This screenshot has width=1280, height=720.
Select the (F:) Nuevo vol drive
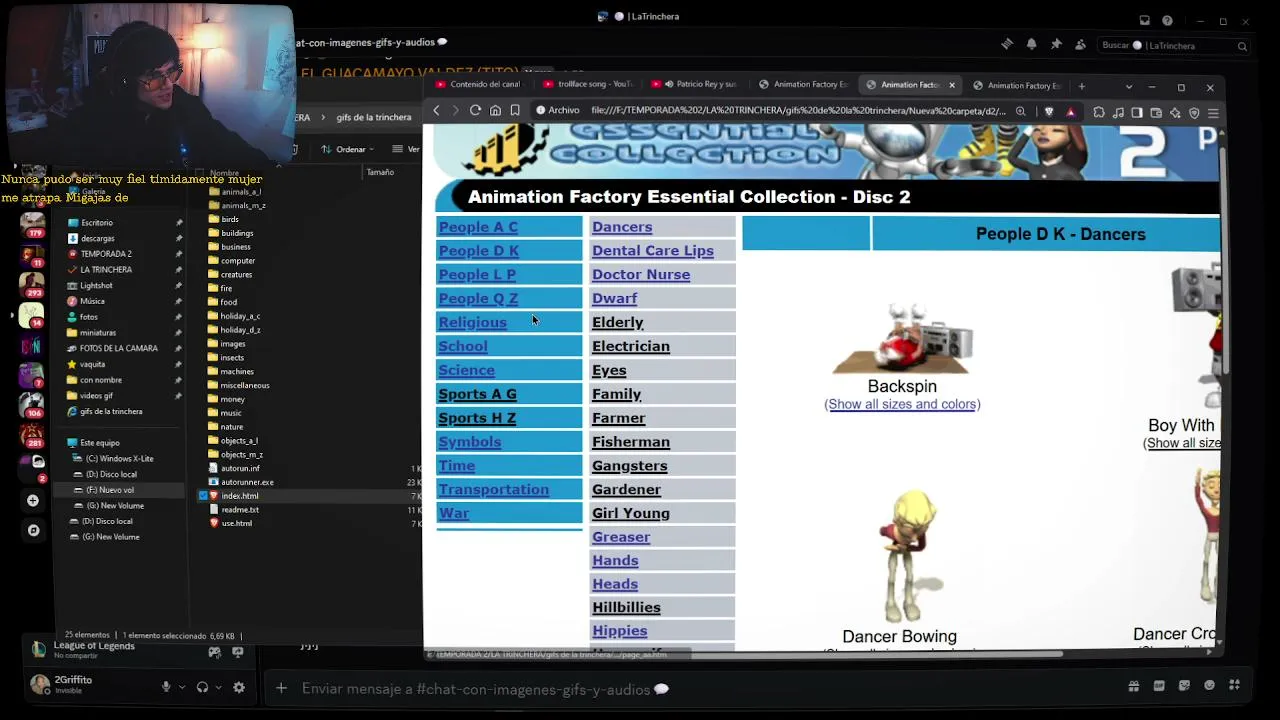point(109,490)
